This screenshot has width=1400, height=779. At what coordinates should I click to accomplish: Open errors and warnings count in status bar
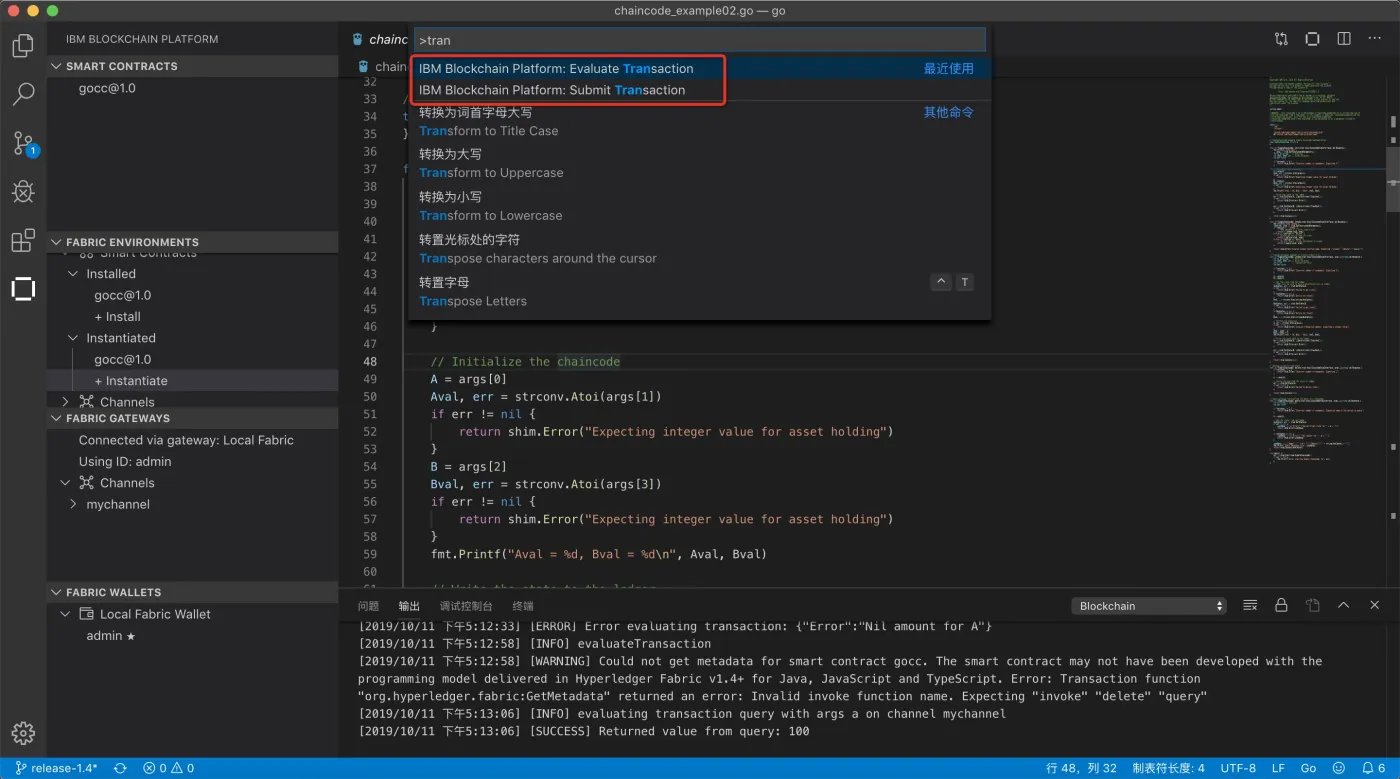click(x=169, y=768)
